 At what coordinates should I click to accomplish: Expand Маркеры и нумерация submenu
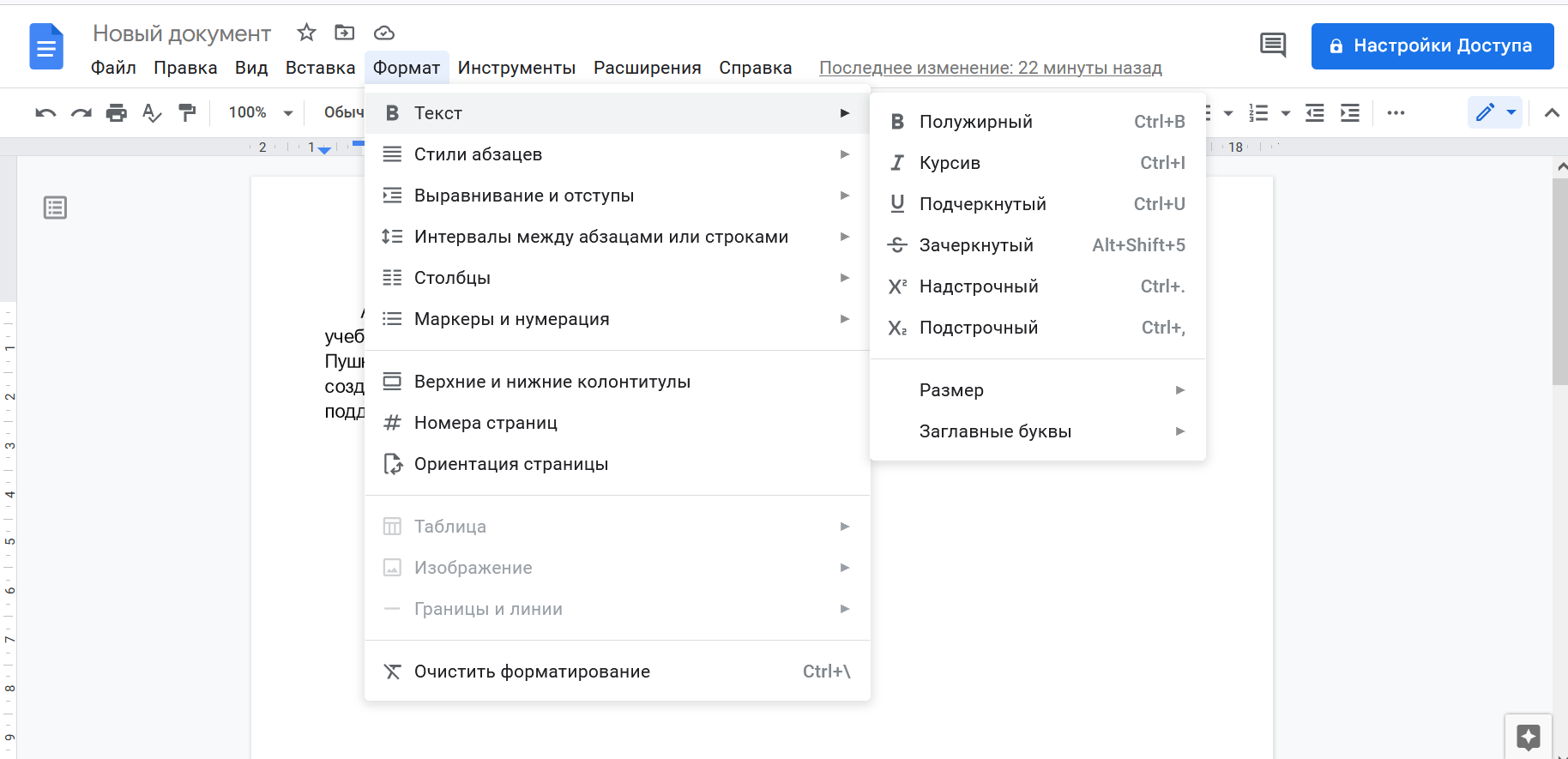(x=618, y=319)
